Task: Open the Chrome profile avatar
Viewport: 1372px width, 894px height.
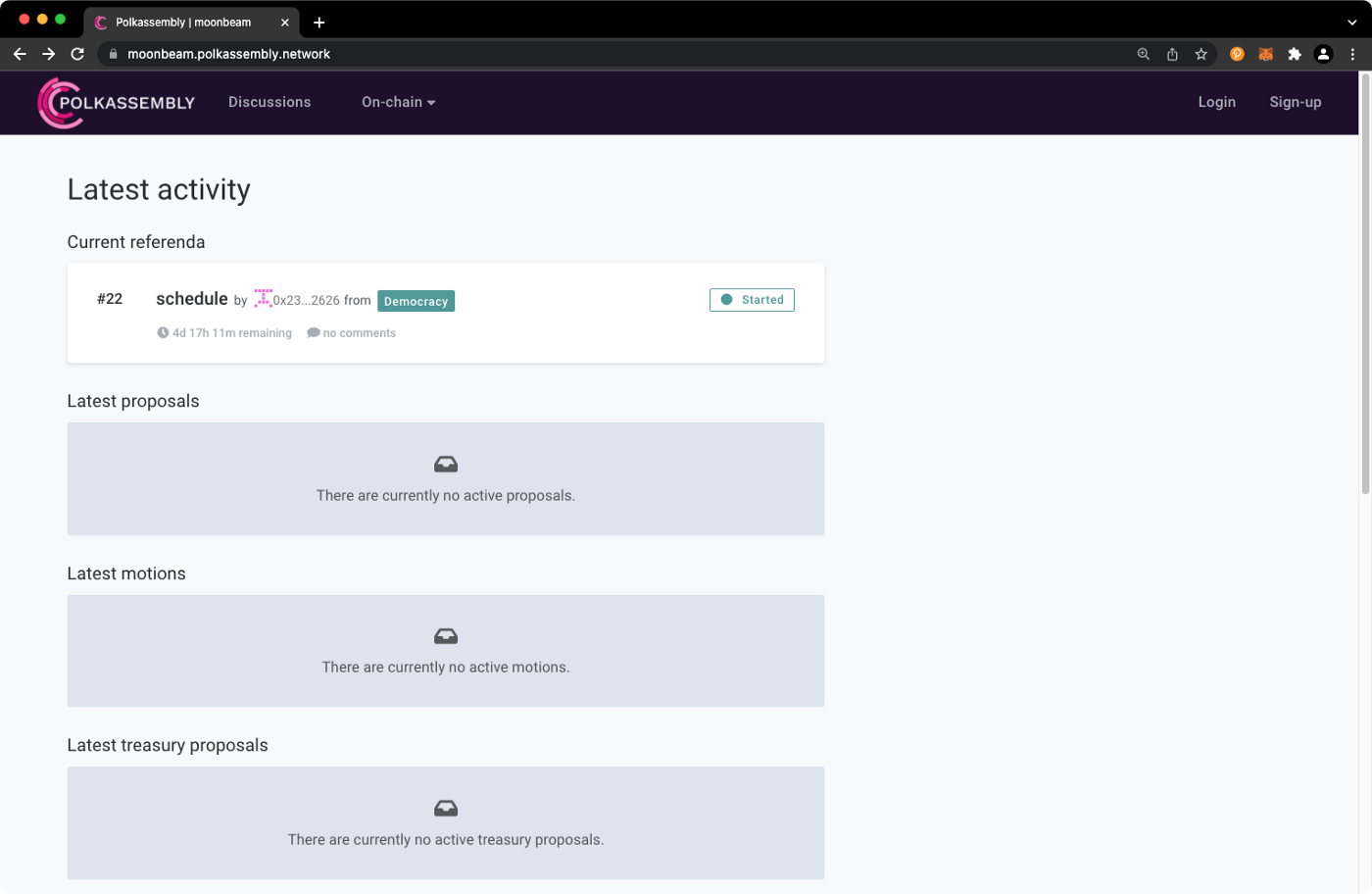Action: 1323,54
